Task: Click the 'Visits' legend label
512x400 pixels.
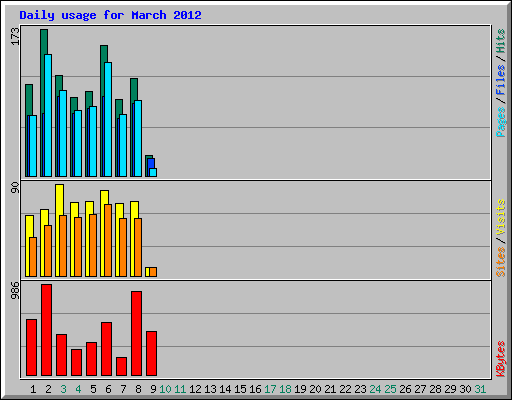Action: [x=500, y=217]
